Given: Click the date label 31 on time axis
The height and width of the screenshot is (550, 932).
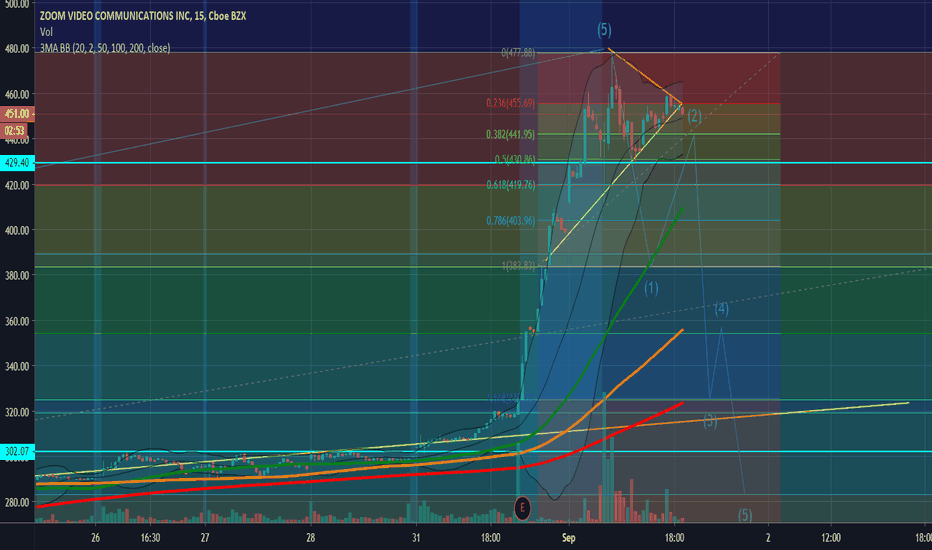Looking at the screenshot, I should pyautogui.click(x=415, y=538).
